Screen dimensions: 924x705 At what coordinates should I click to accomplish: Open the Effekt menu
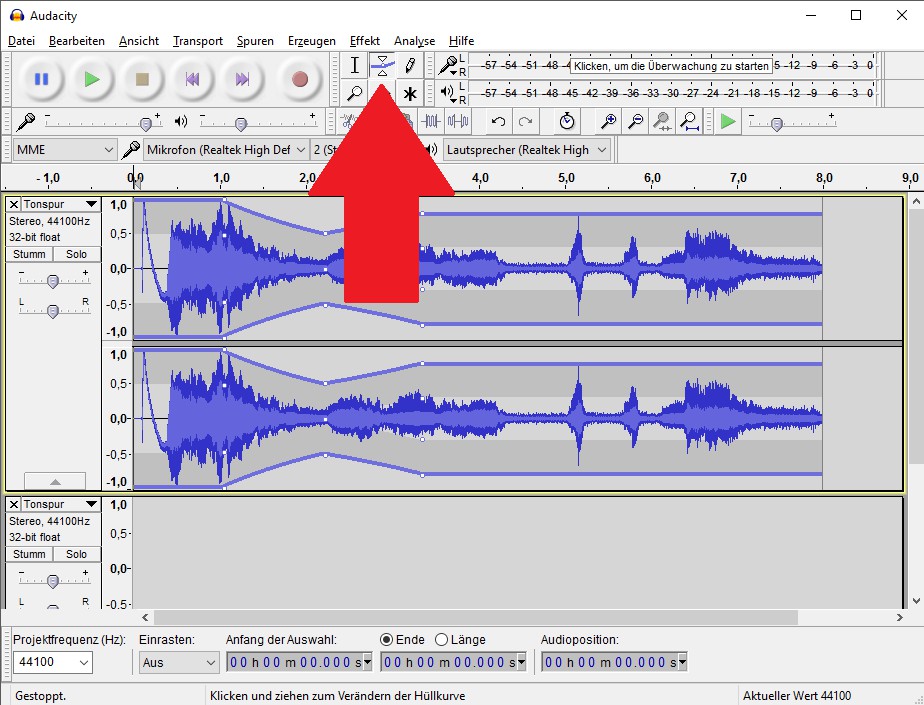point(364,41)
